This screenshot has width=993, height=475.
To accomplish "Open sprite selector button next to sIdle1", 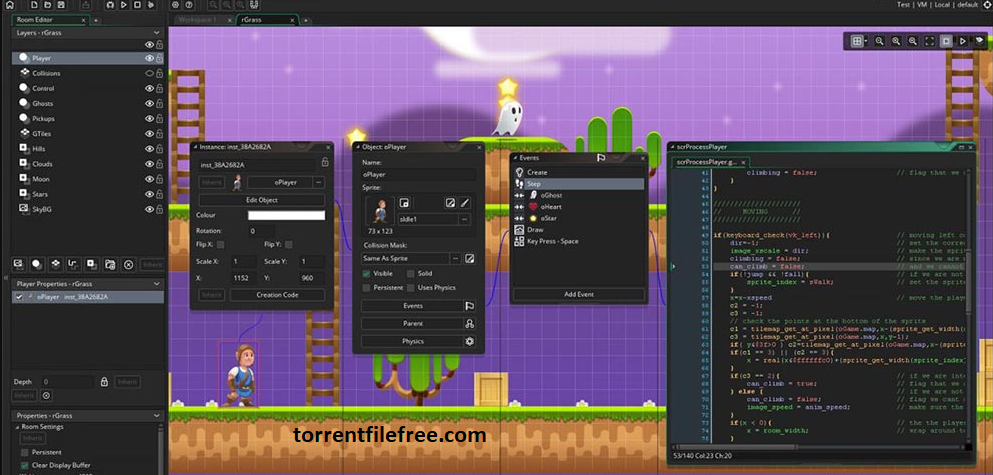I will click(x=464, y=219).
